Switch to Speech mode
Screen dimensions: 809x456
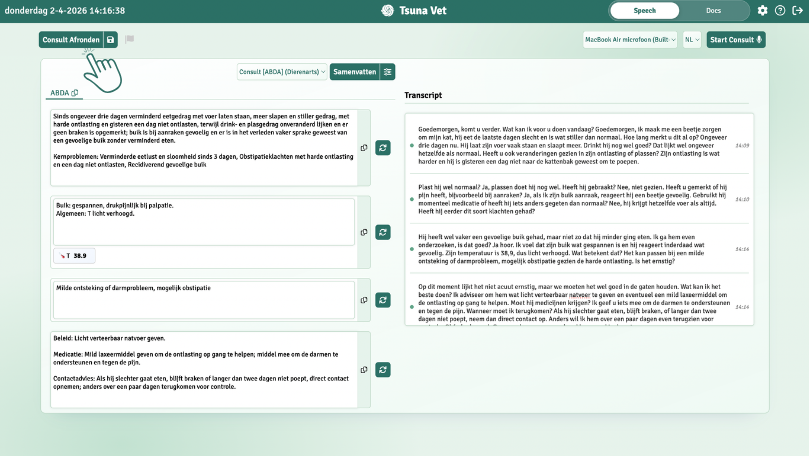tap(645, 11)
